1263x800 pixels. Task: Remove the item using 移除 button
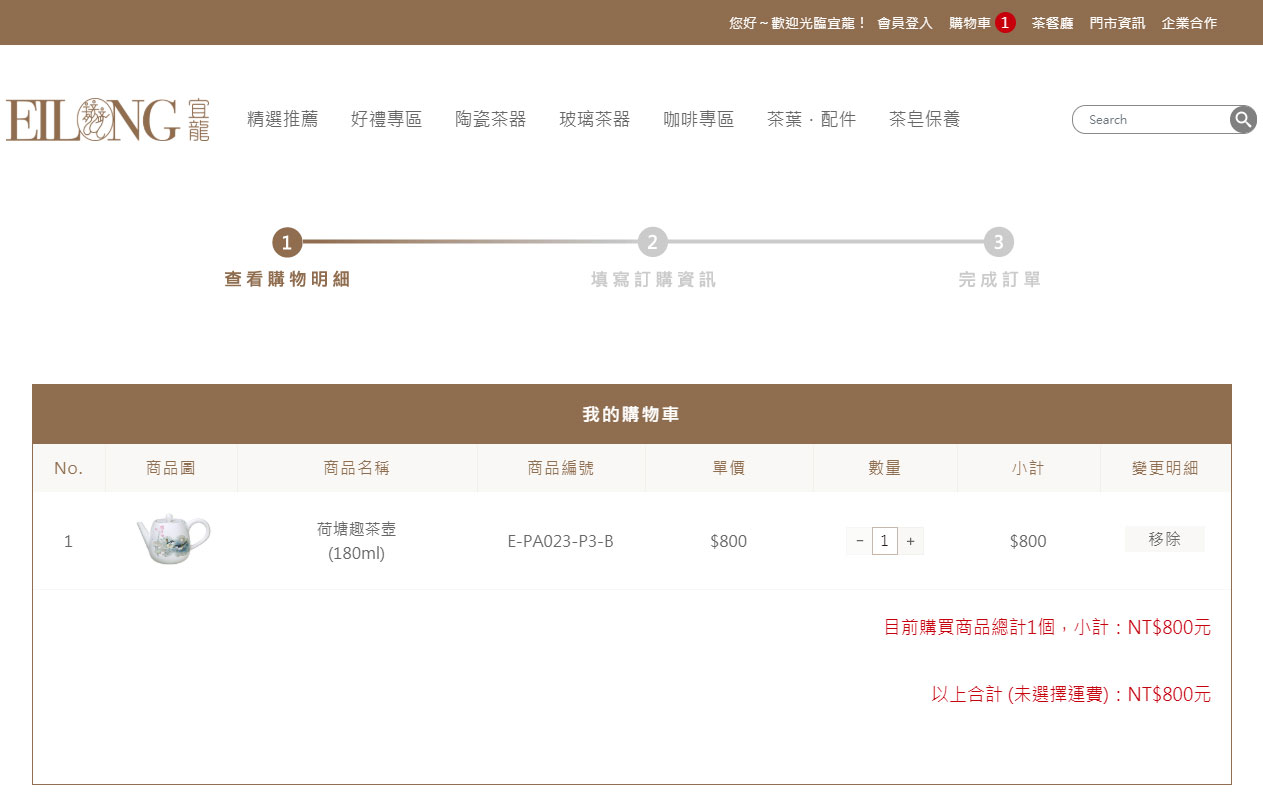pyautogui.click(x=1164, y=539)
